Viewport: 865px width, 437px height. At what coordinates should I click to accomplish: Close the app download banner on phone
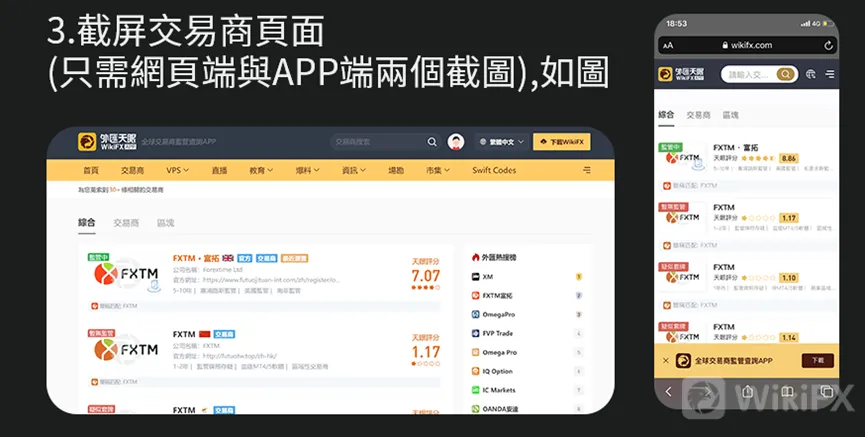coord(665,361)
